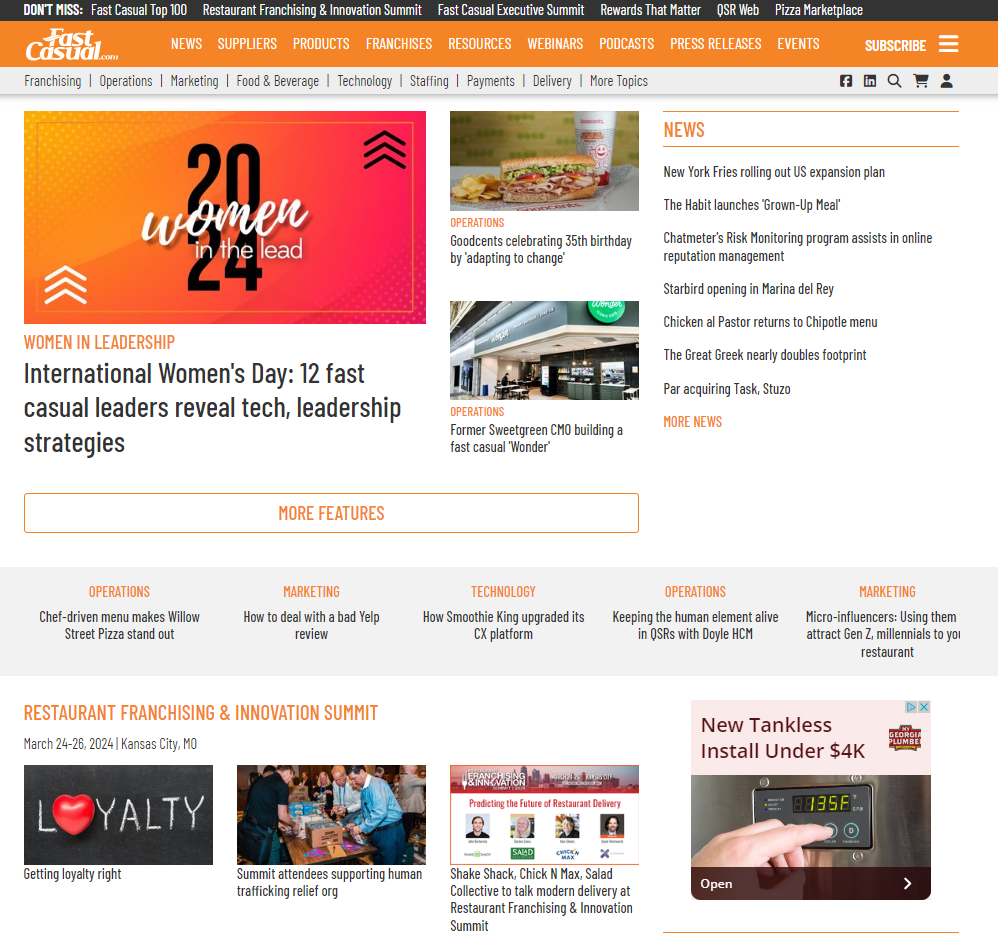Select the Franchising topic
This screenshot has width=998, height=938.
click(x=53, y=81)
